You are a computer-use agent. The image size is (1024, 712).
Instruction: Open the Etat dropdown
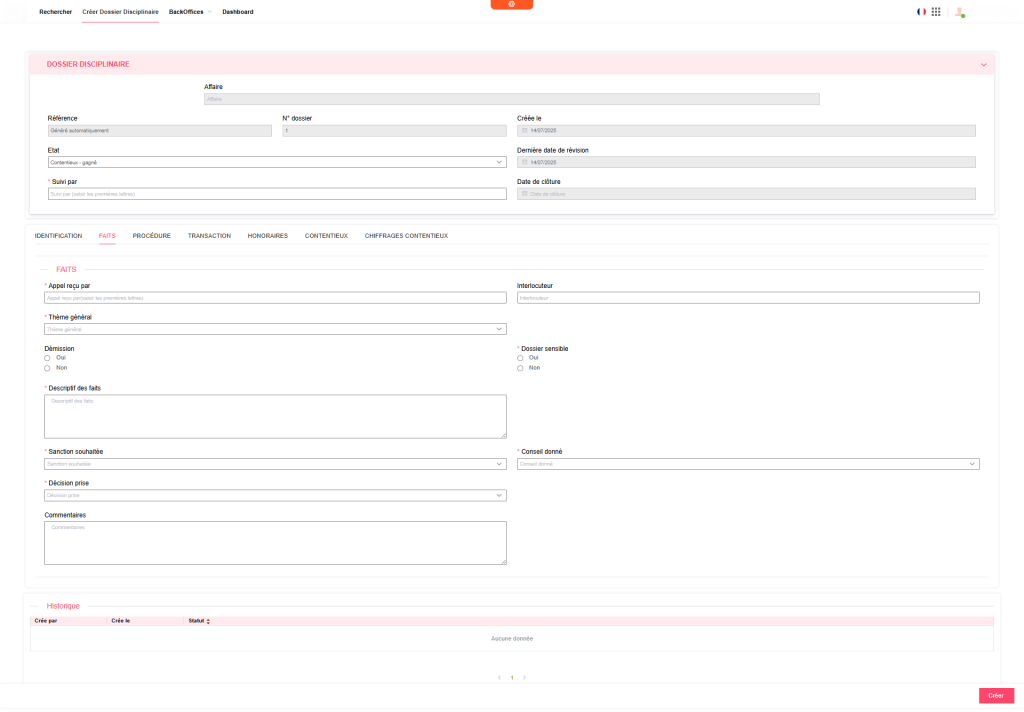(x=277, y=162)
